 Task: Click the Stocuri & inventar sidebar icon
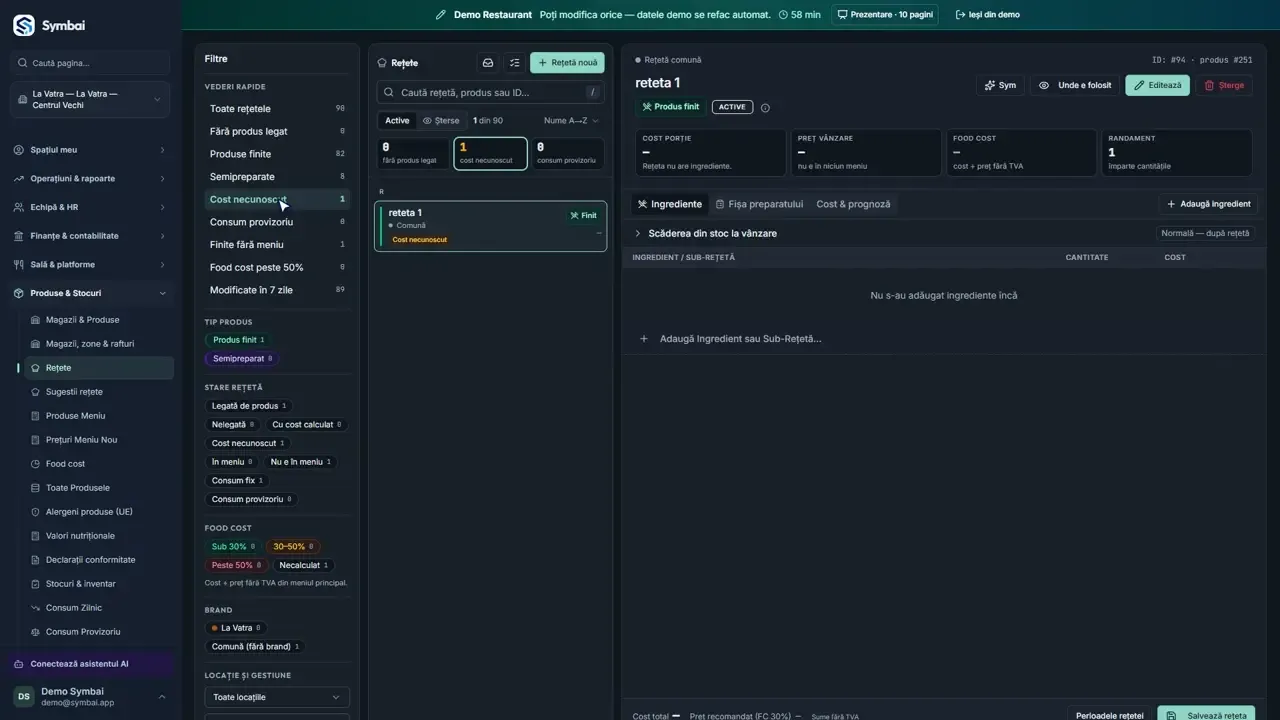[35, 584]
